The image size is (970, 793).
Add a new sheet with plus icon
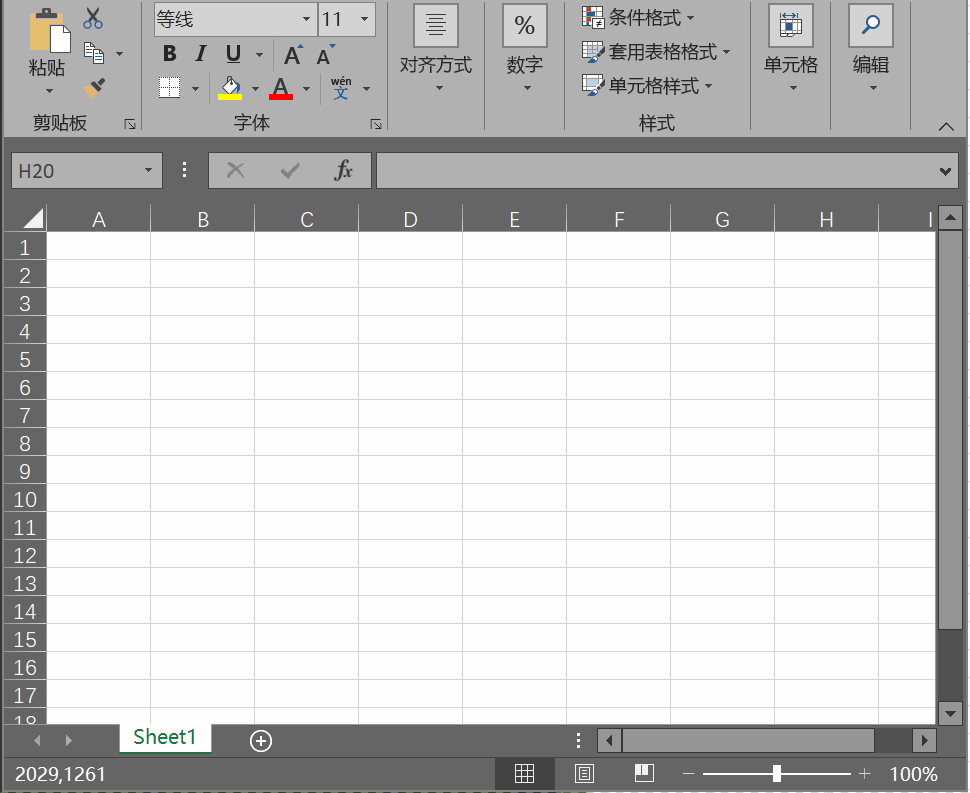(x=260, y=741)
